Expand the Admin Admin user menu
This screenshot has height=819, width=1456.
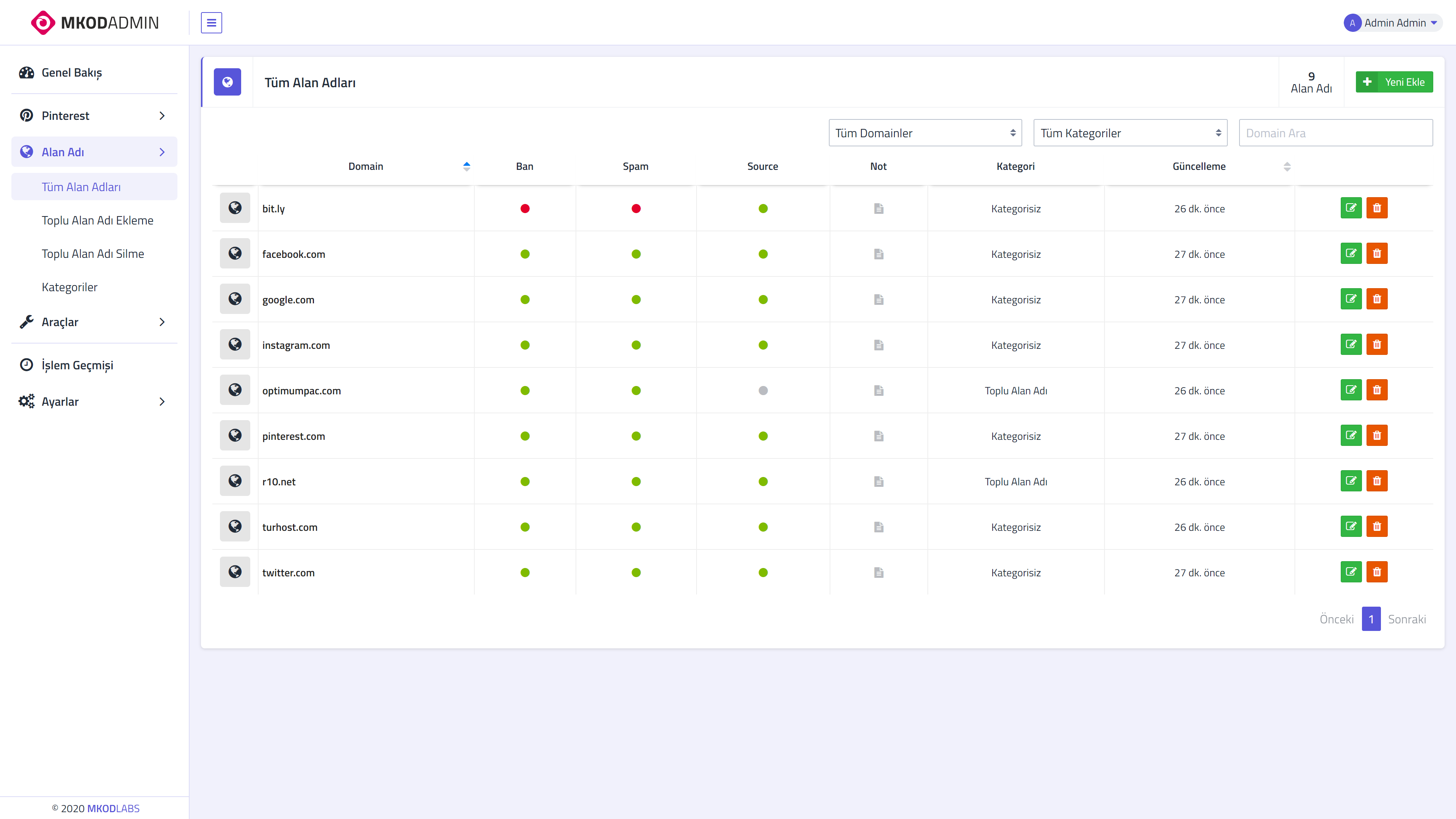[x=1392, y=23]
